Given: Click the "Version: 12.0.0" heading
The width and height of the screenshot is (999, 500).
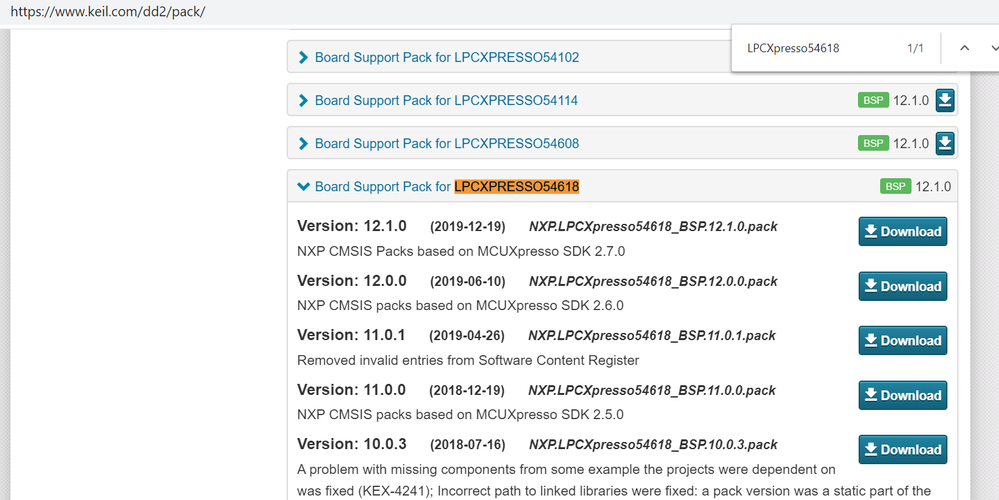Looking at the screenshot, I should 352,281.
